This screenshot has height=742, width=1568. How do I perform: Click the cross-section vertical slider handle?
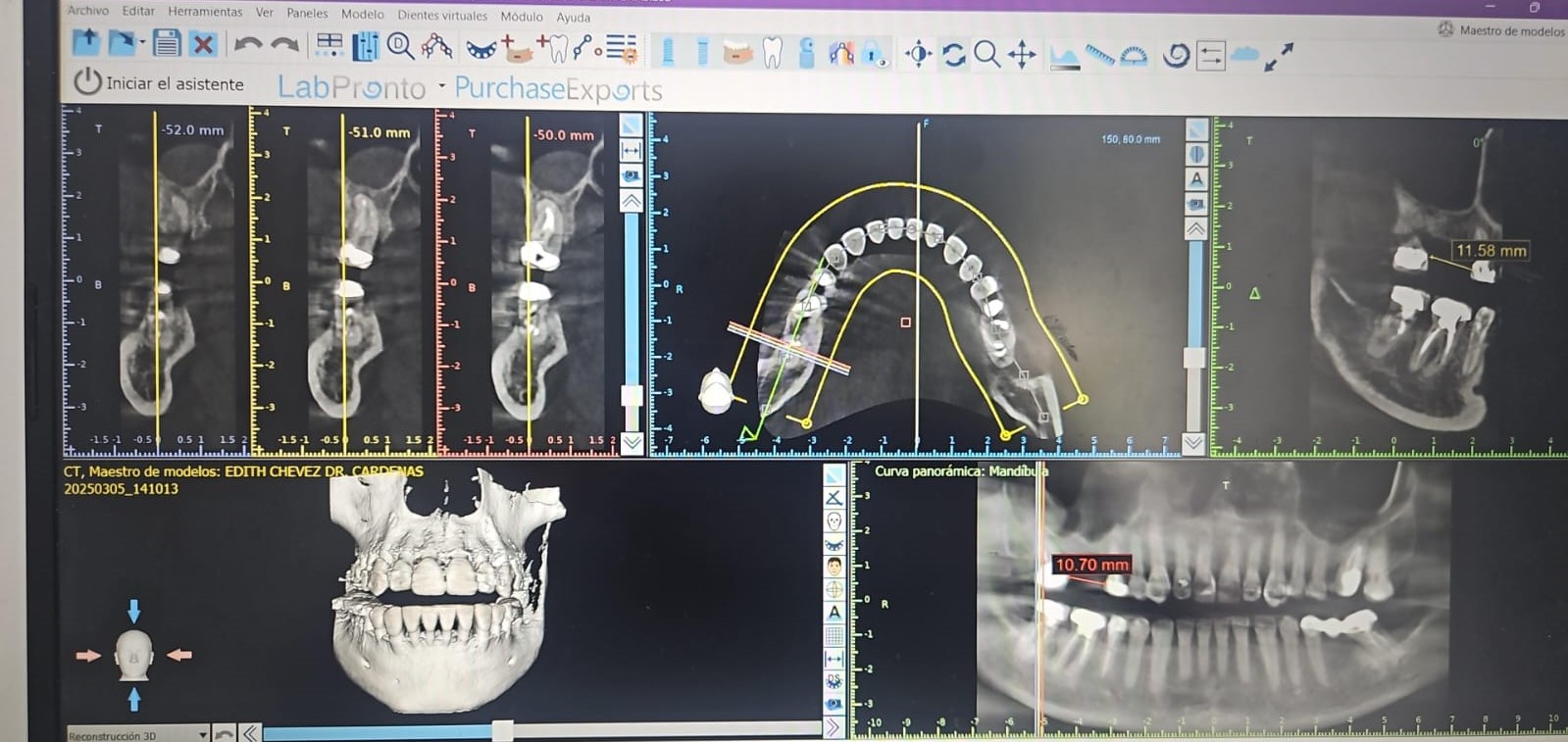click(x=632, y=395)
